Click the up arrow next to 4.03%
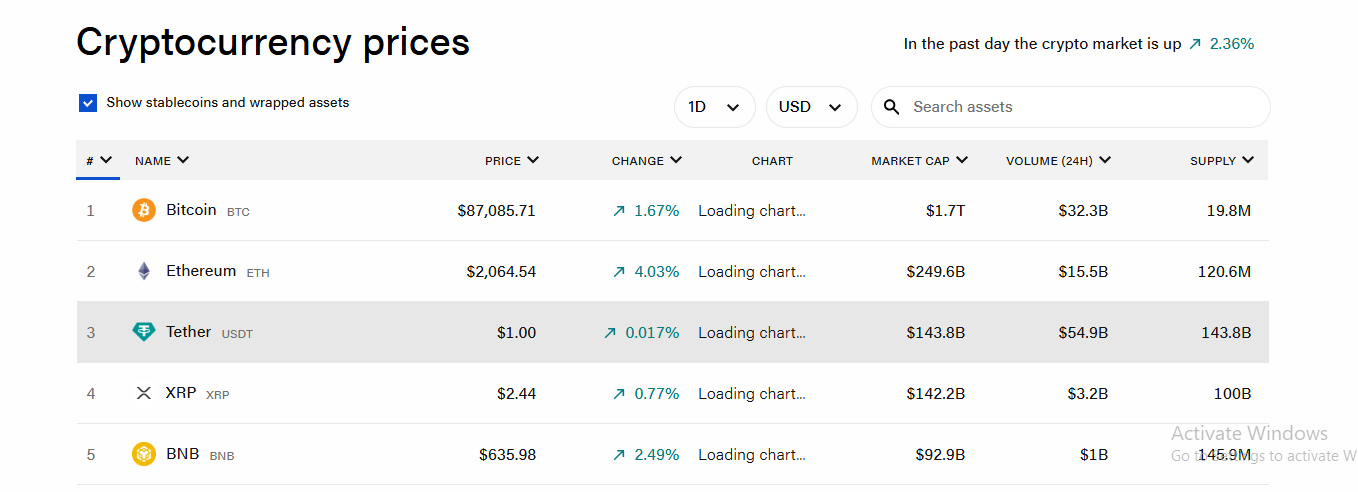 619,272
